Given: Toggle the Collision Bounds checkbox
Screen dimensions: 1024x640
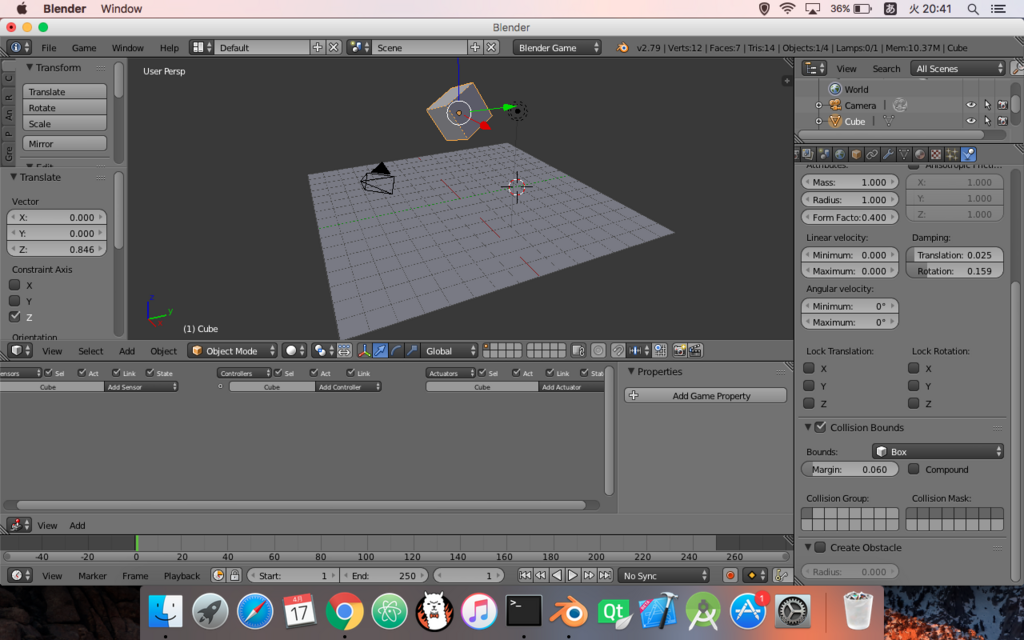Looking at the screenshot, I should click(x=820, y=427).
